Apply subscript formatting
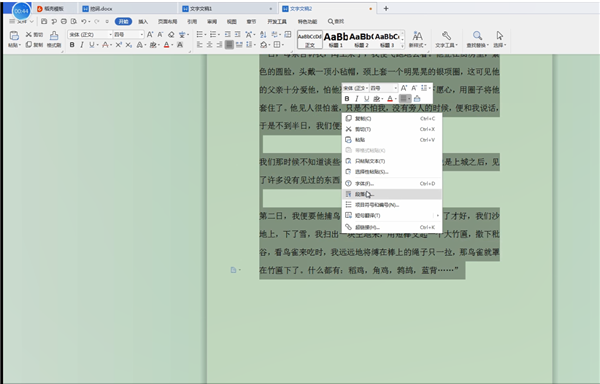Screen dimensions: 600x384 tap(129, 45)
